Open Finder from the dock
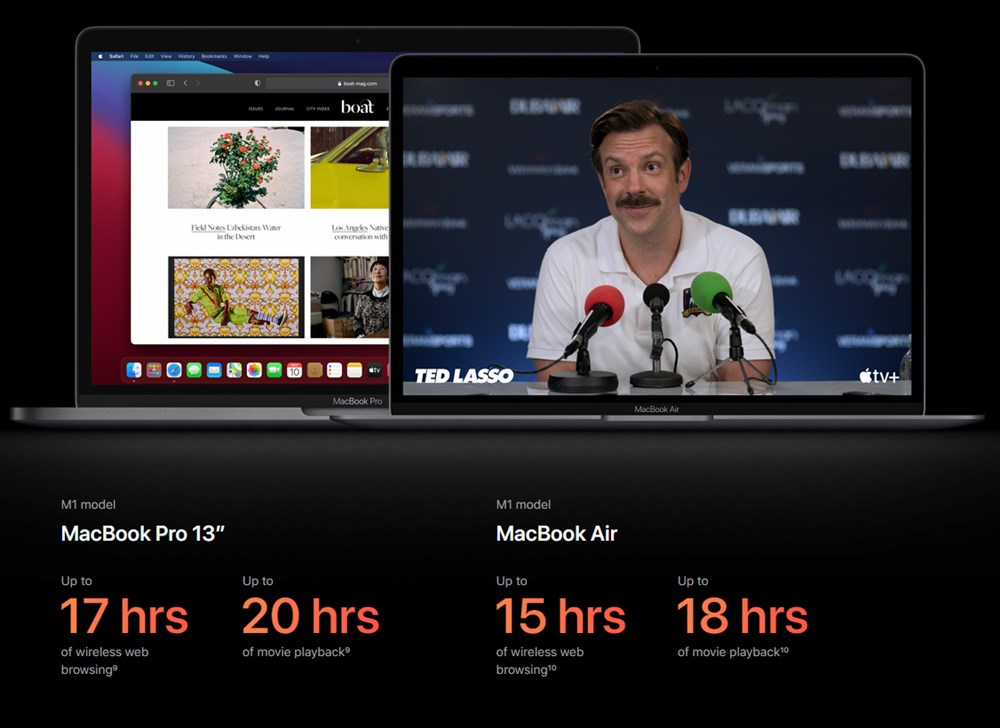This screenshot has height=728, width=1000. point(134,370)
